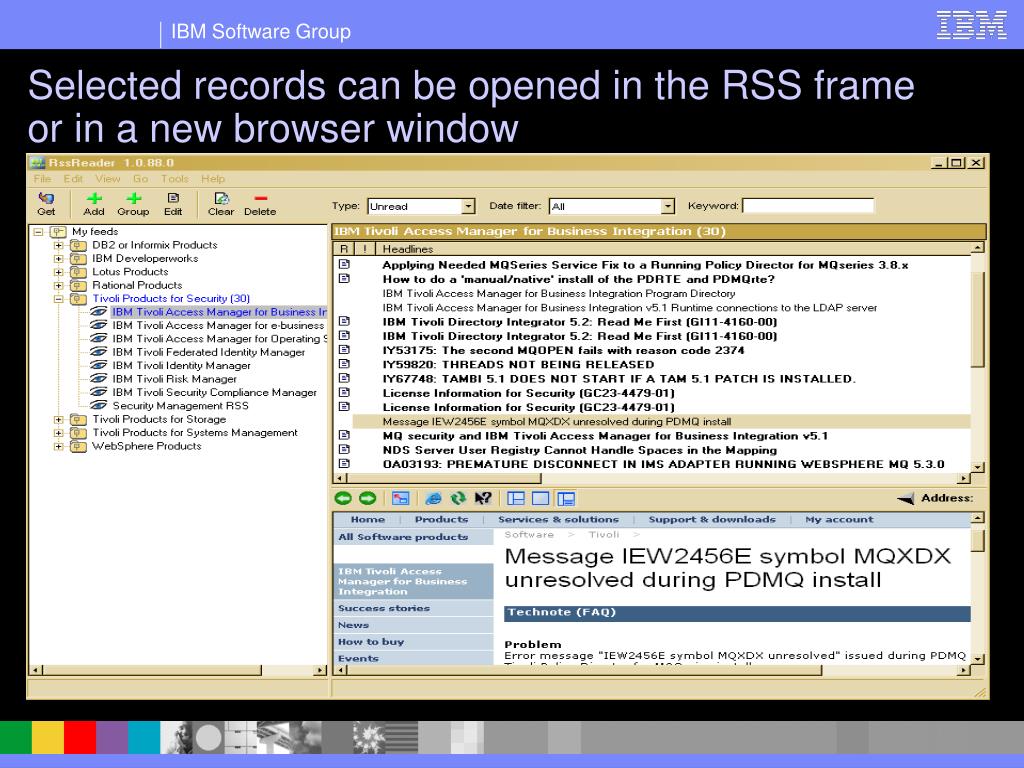Click the document icon beside IY59820 headline
This screenshot has height=768, width=1024.
click(x=344, y=364)
